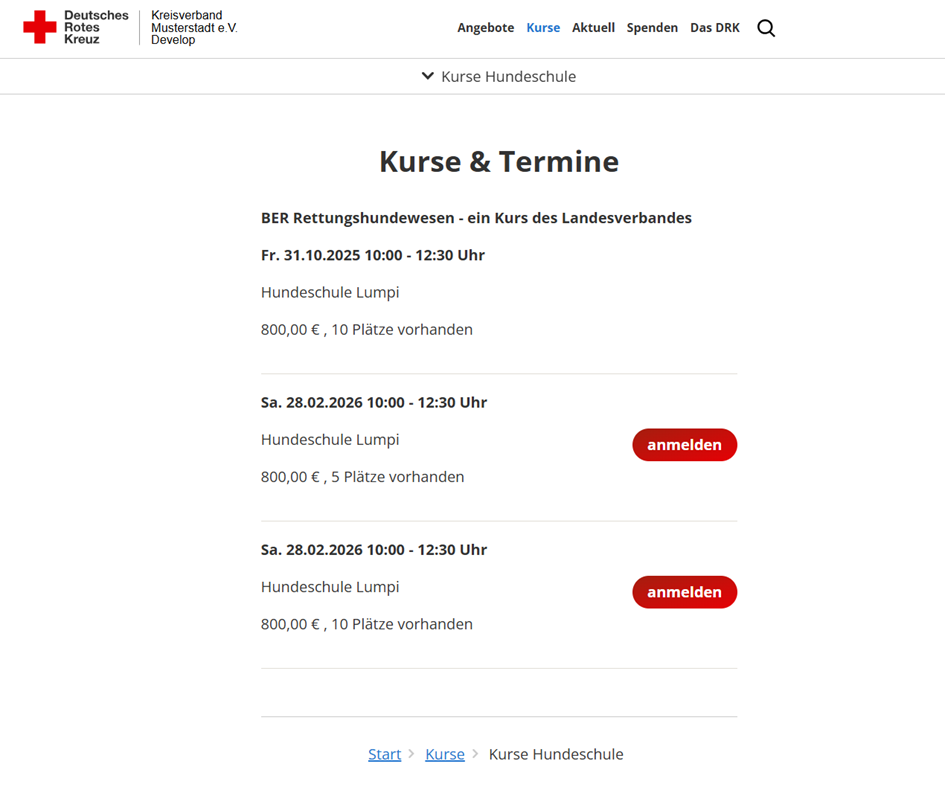Image resolution: width=945 pixels, height=793 pixels.
Task: Click the Fr. 31.10.2025 date line
Action: 372,255
